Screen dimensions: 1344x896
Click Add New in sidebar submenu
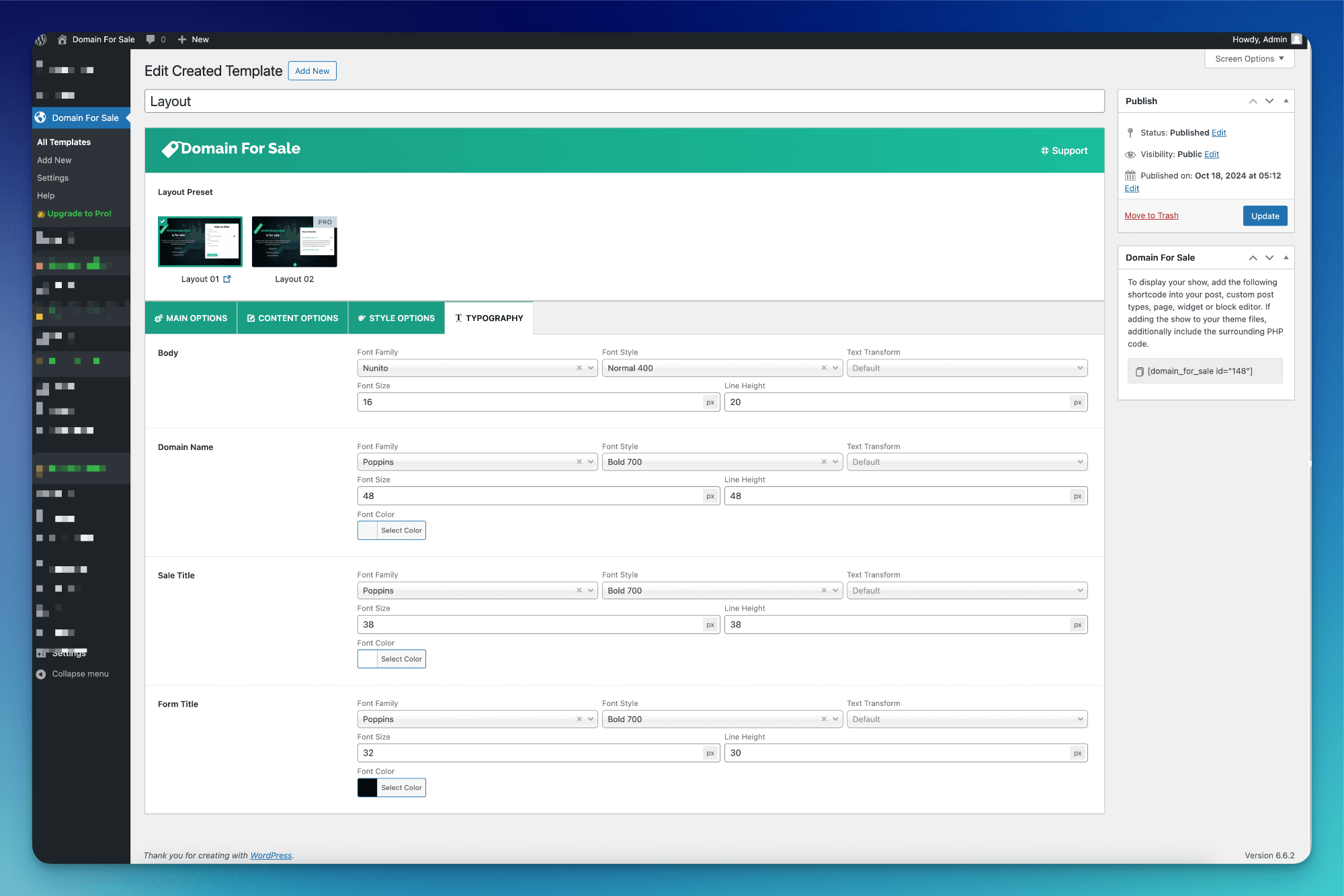tap(54, 161)
